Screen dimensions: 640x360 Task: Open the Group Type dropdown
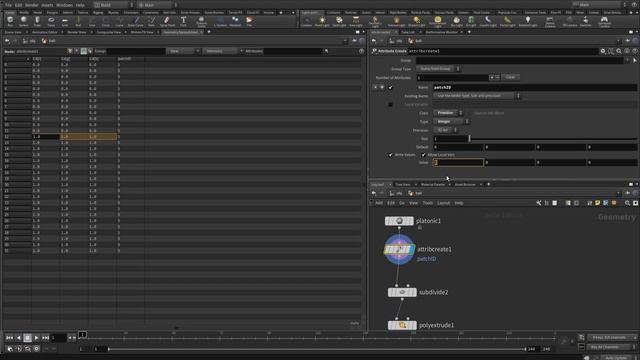pos(439,69)
